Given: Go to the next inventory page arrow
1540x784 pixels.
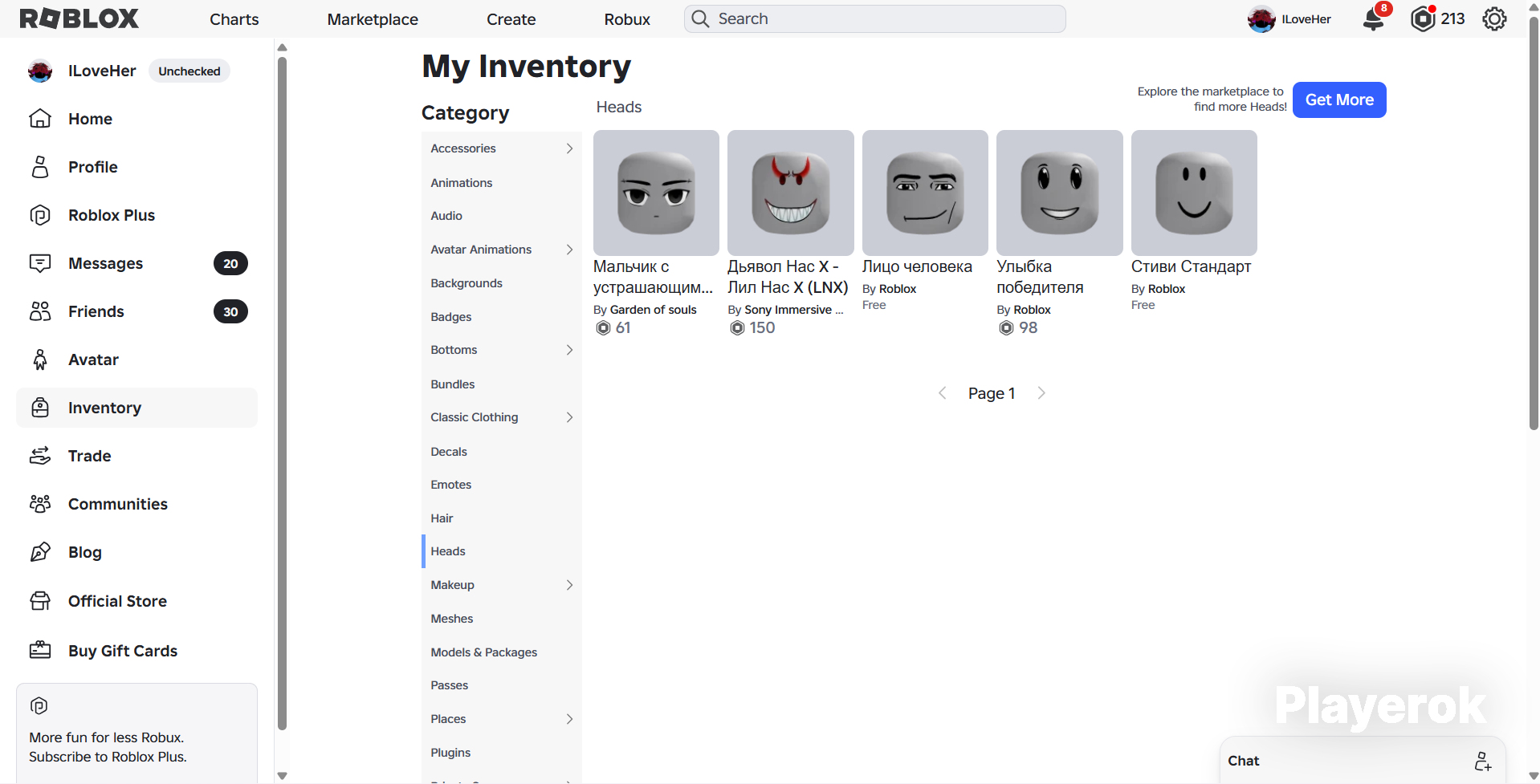Looking at the screenshot, I should (1041, 393).
